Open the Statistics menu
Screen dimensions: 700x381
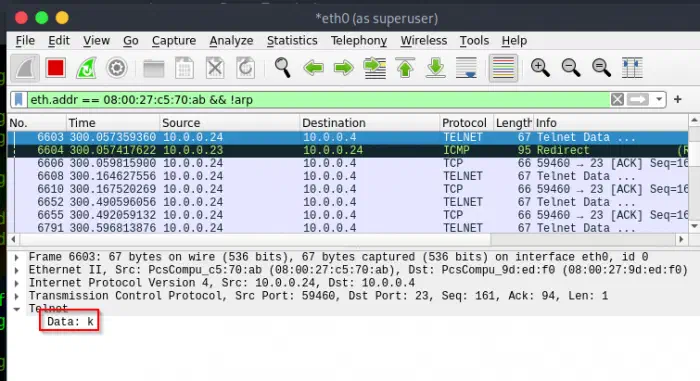(x=292, y=41)
